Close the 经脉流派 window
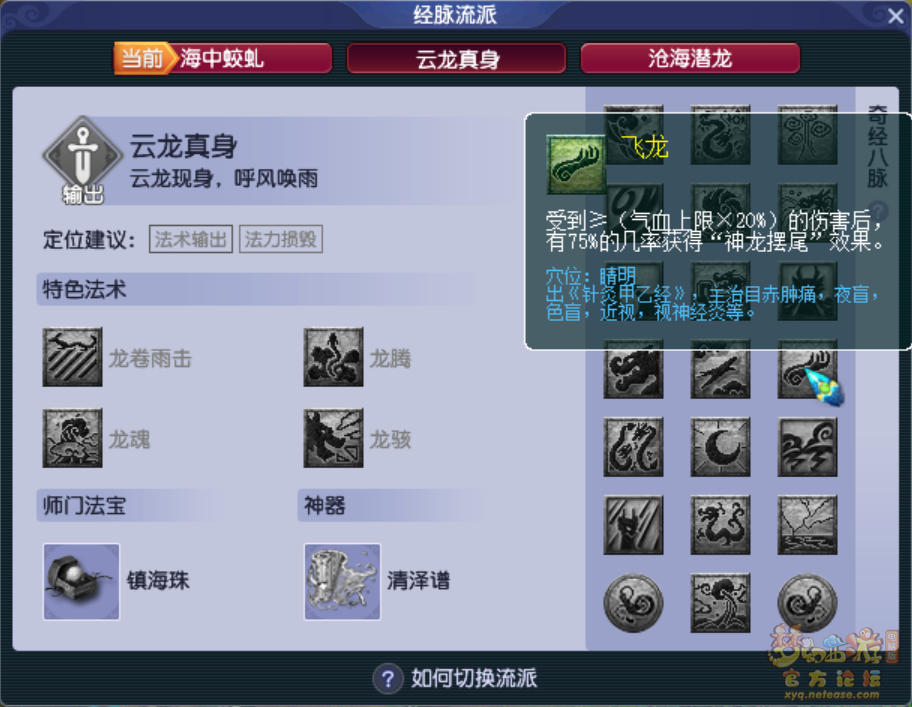Image resolution: width=912 pixels, height=707 pixels. coord(896,16)
